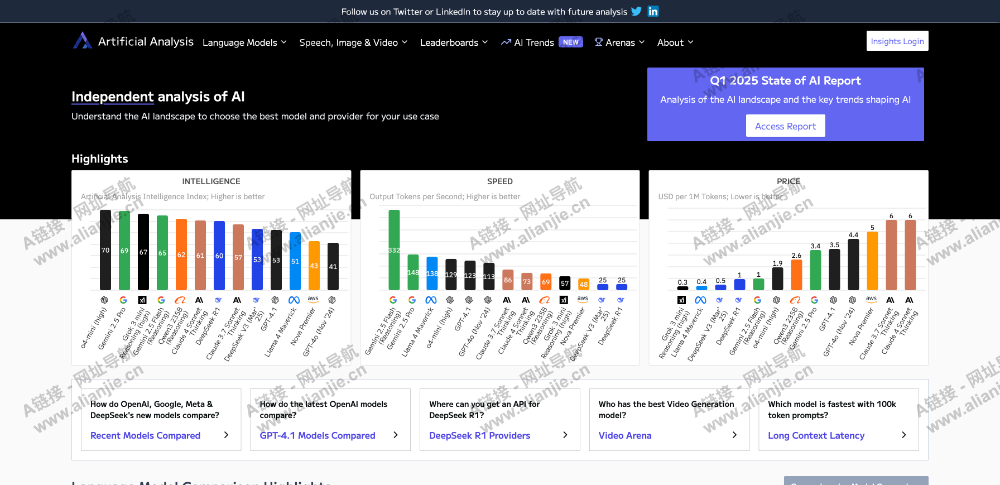Image resolution: width=1000 pixels, height=485 pixels.
Task: Open the LinkedIn icon in the top banner
Action: point(653,11)
